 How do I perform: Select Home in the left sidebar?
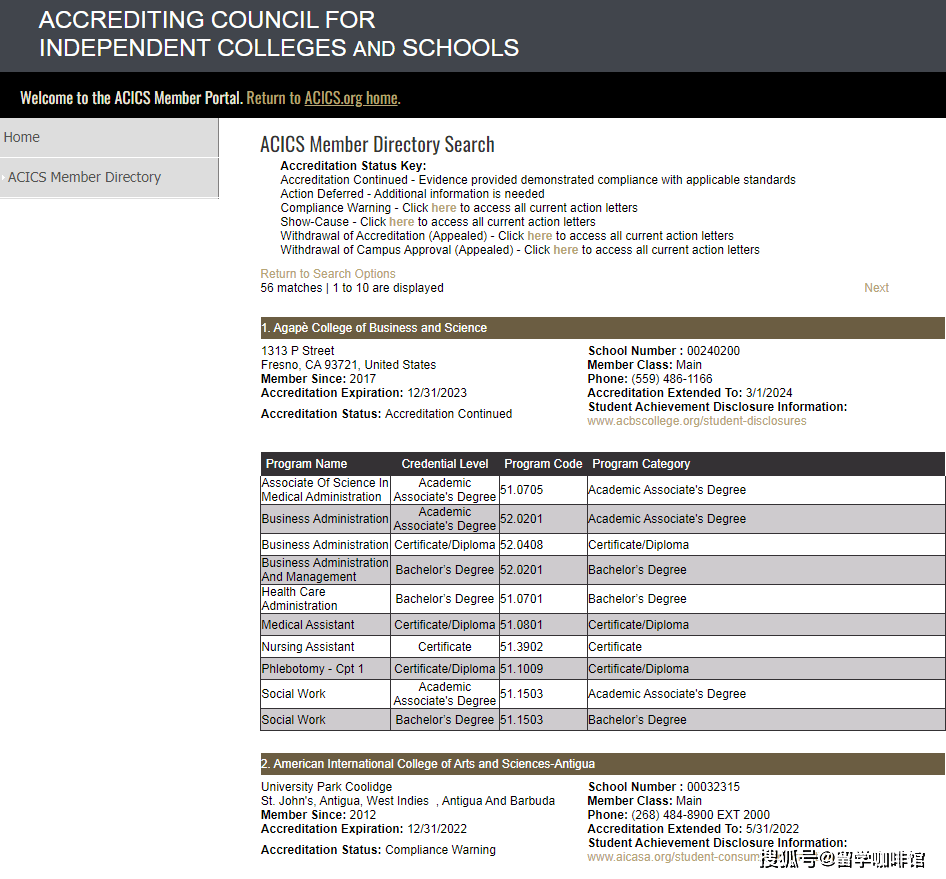point(22,138)
